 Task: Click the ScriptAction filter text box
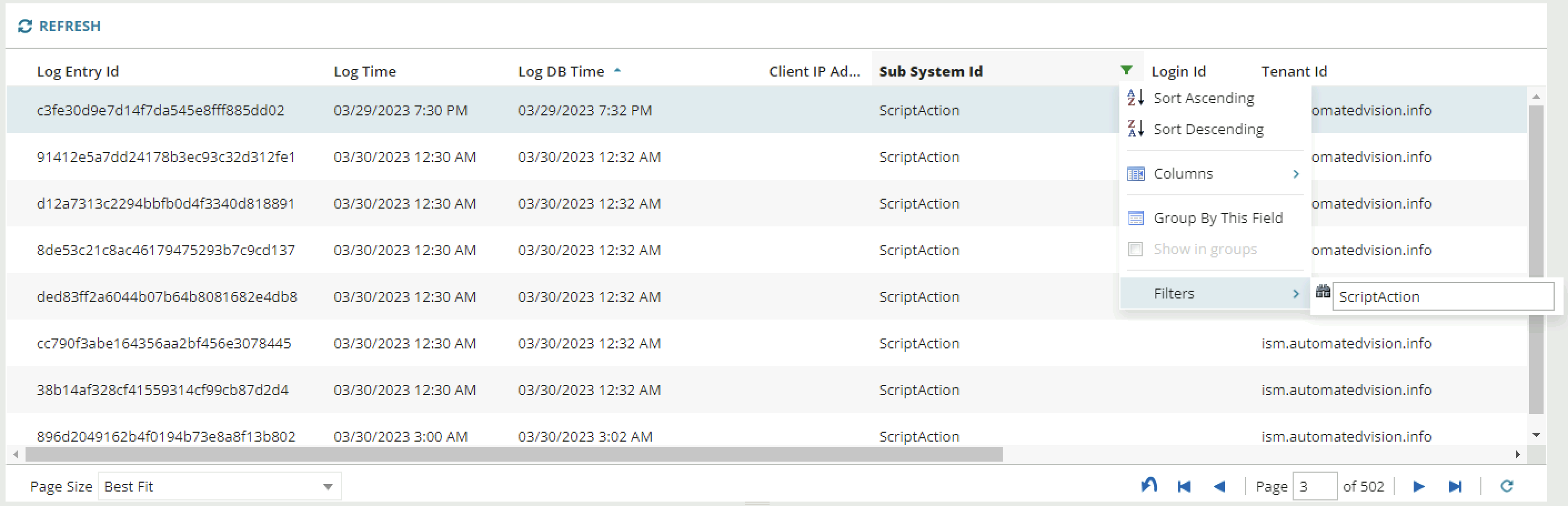point(1443,297)
